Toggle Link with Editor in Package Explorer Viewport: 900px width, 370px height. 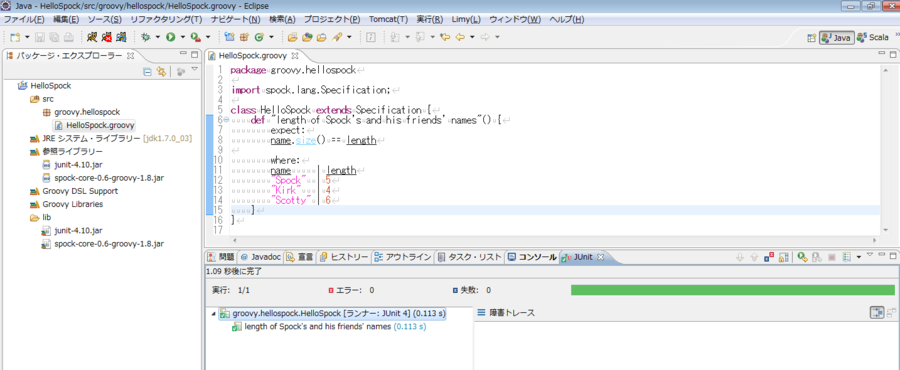[161, 72]
